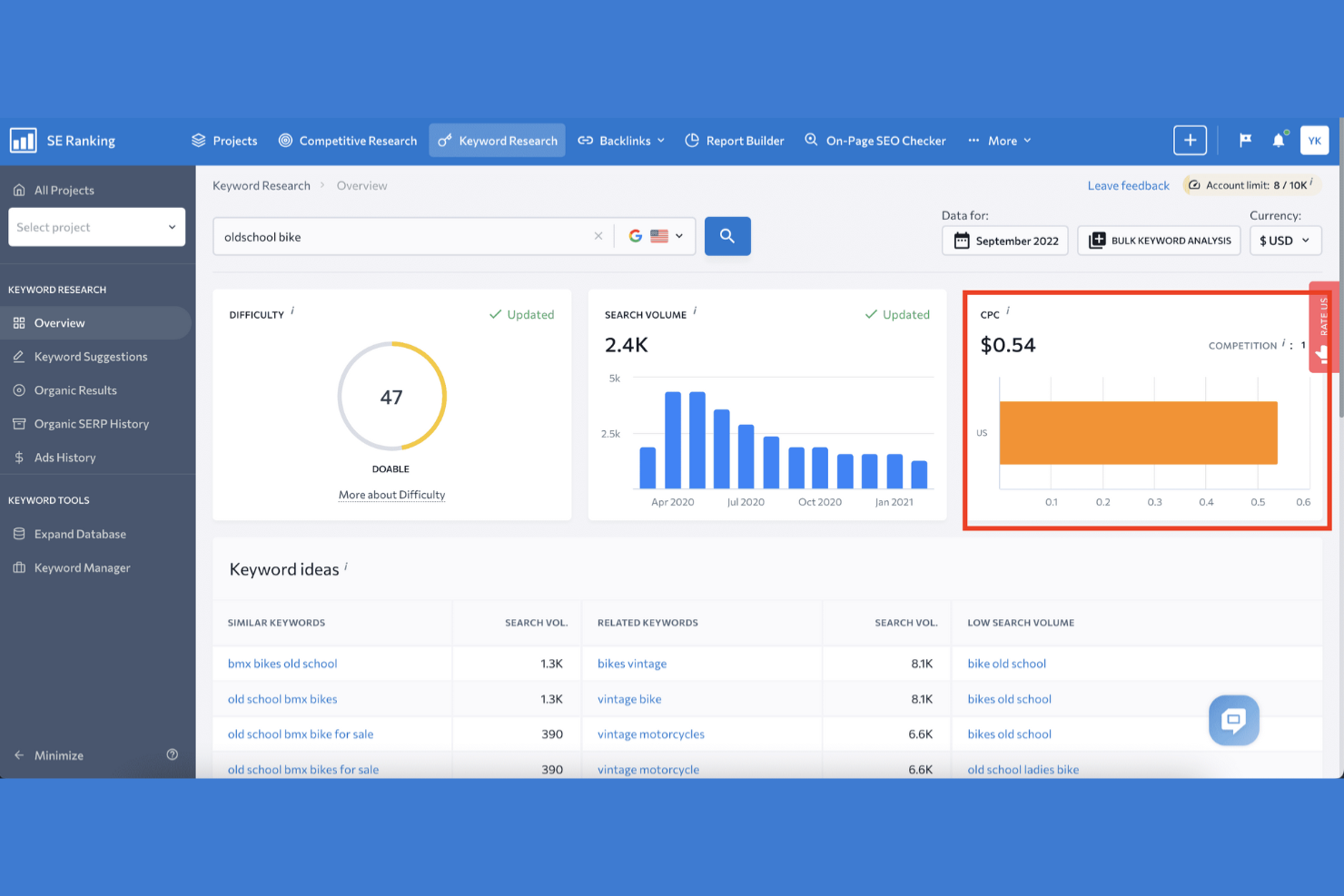Open Keyword Manager from the sidebar
Screen dimensions: 1344x896
82,567
